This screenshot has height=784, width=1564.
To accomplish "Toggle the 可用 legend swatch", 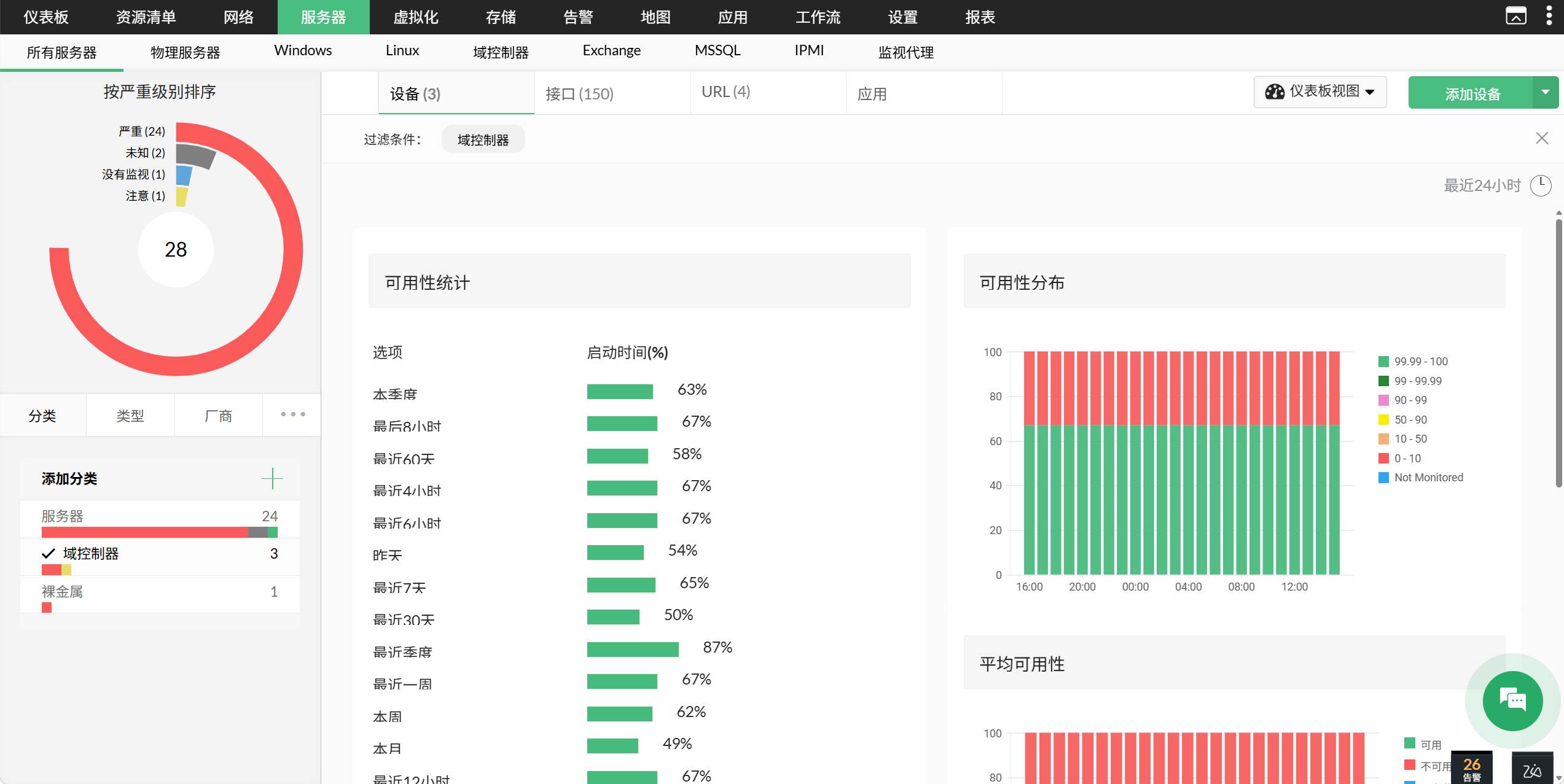I will click(x=1410, y=743).
